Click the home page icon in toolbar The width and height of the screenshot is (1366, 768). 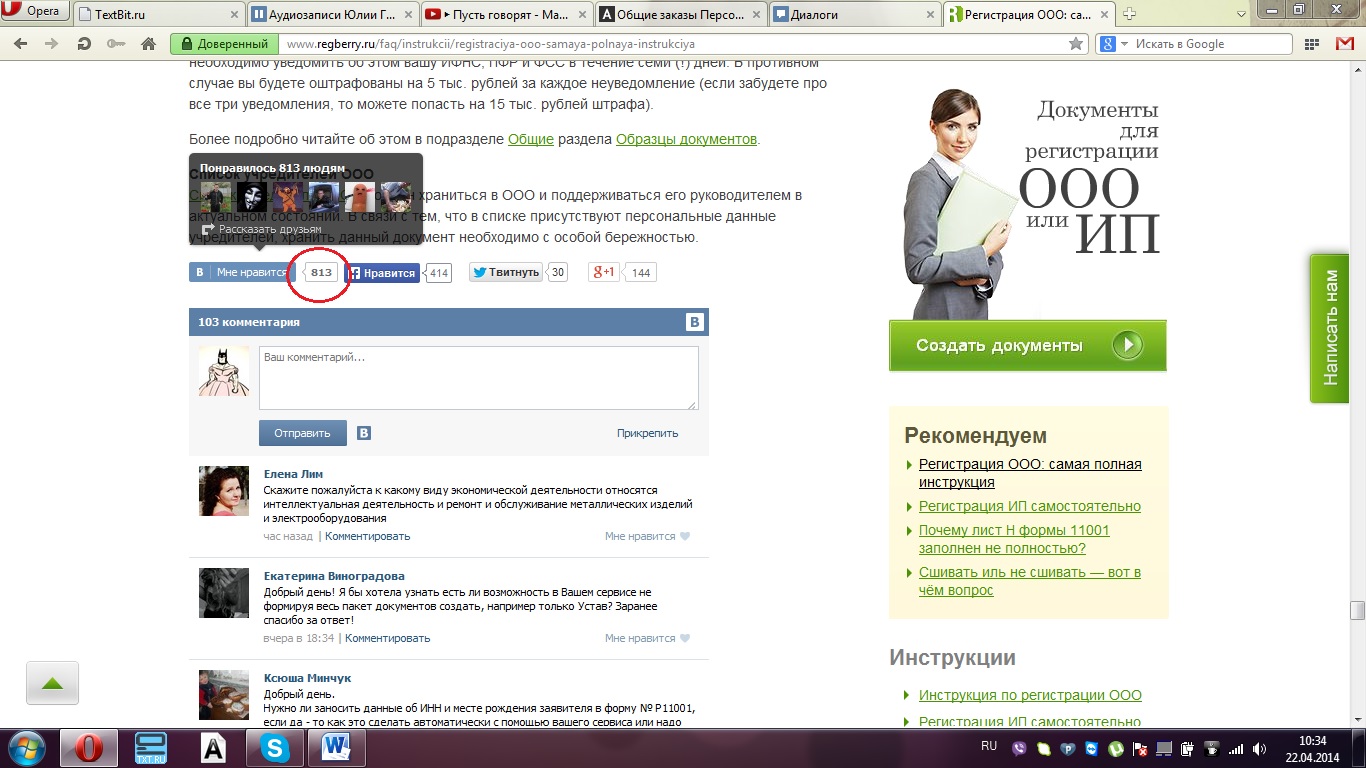pyautogui.click(x=148, y=44)
